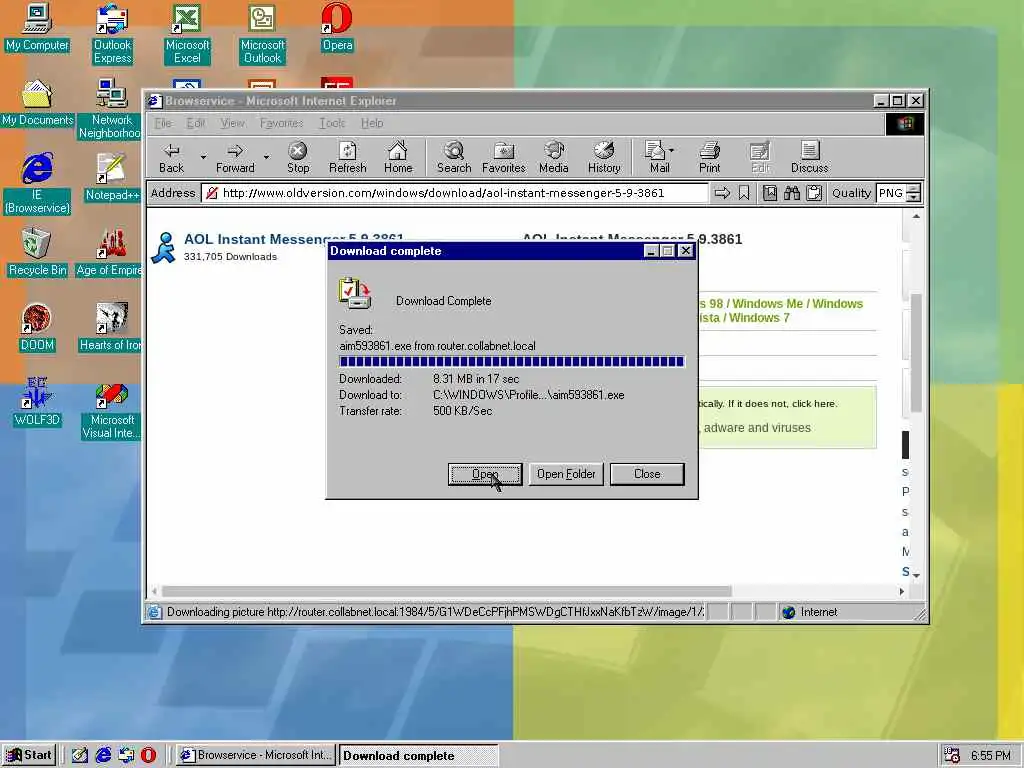Screen dimensions: 1024x768
Task: Launch Opera from Quick Launch
Action: point(148,755)
